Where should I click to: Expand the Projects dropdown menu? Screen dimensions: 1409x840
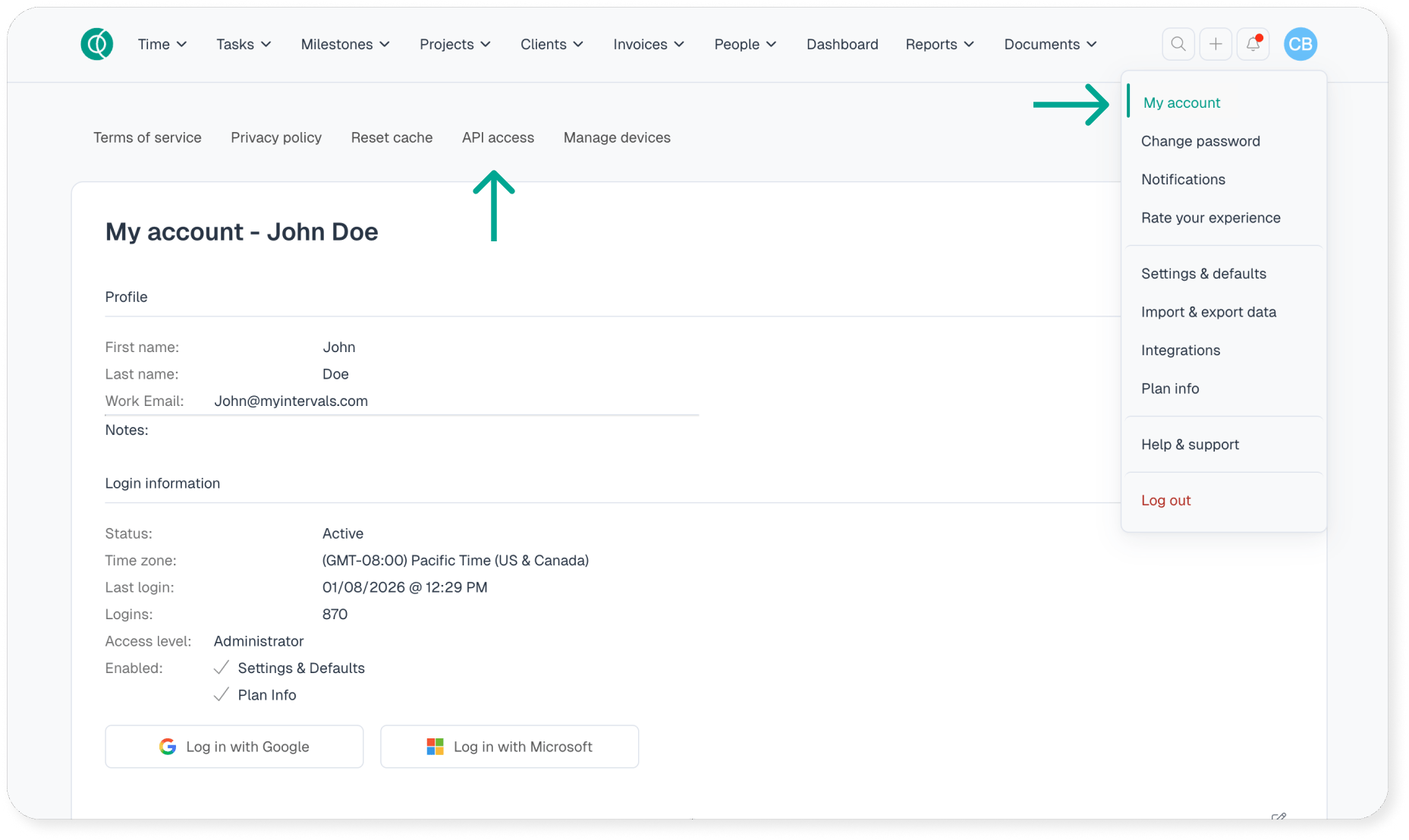(x=455, y=44)
